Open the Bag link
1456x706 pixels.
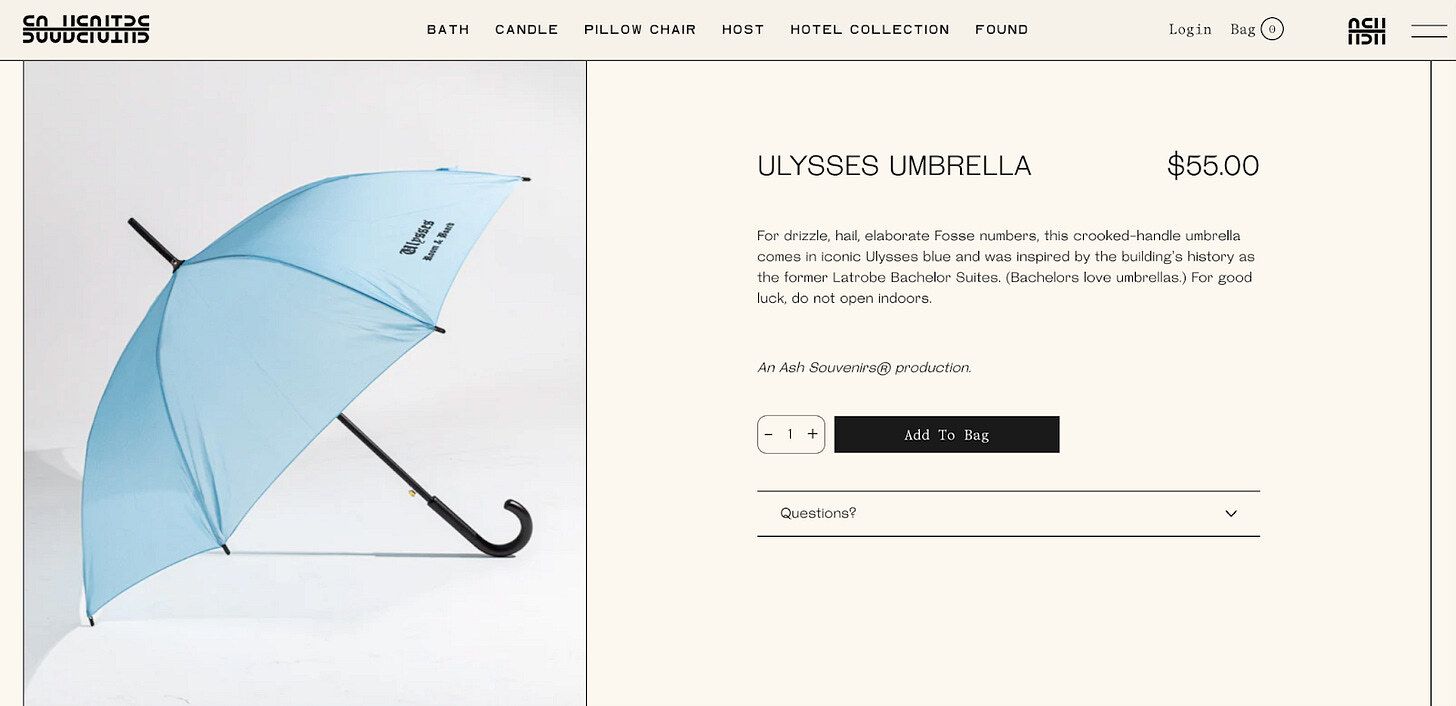point(1243,30)
